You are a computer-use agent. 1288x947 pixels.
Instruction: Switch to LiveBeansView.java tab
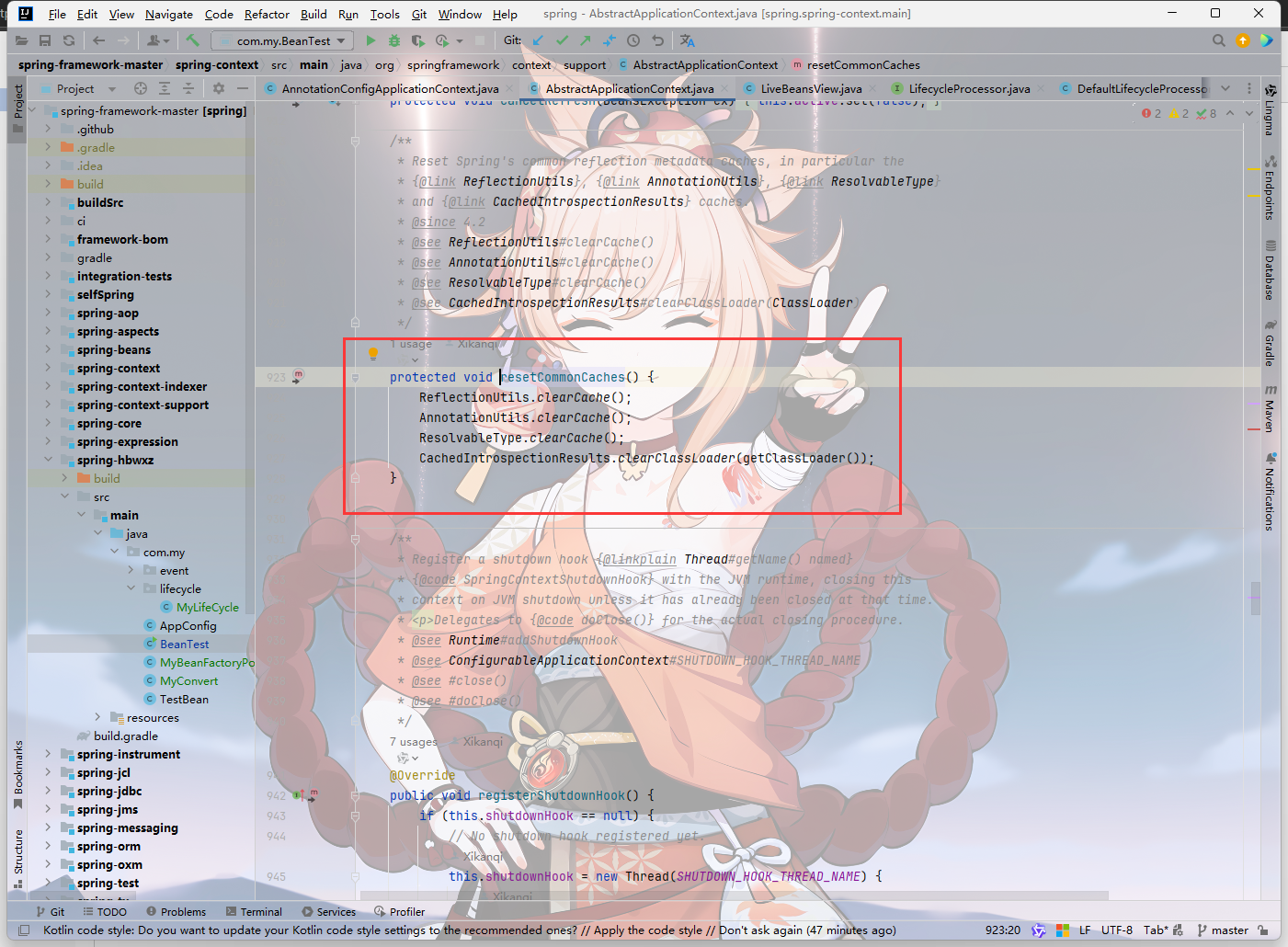coord(811,88)
